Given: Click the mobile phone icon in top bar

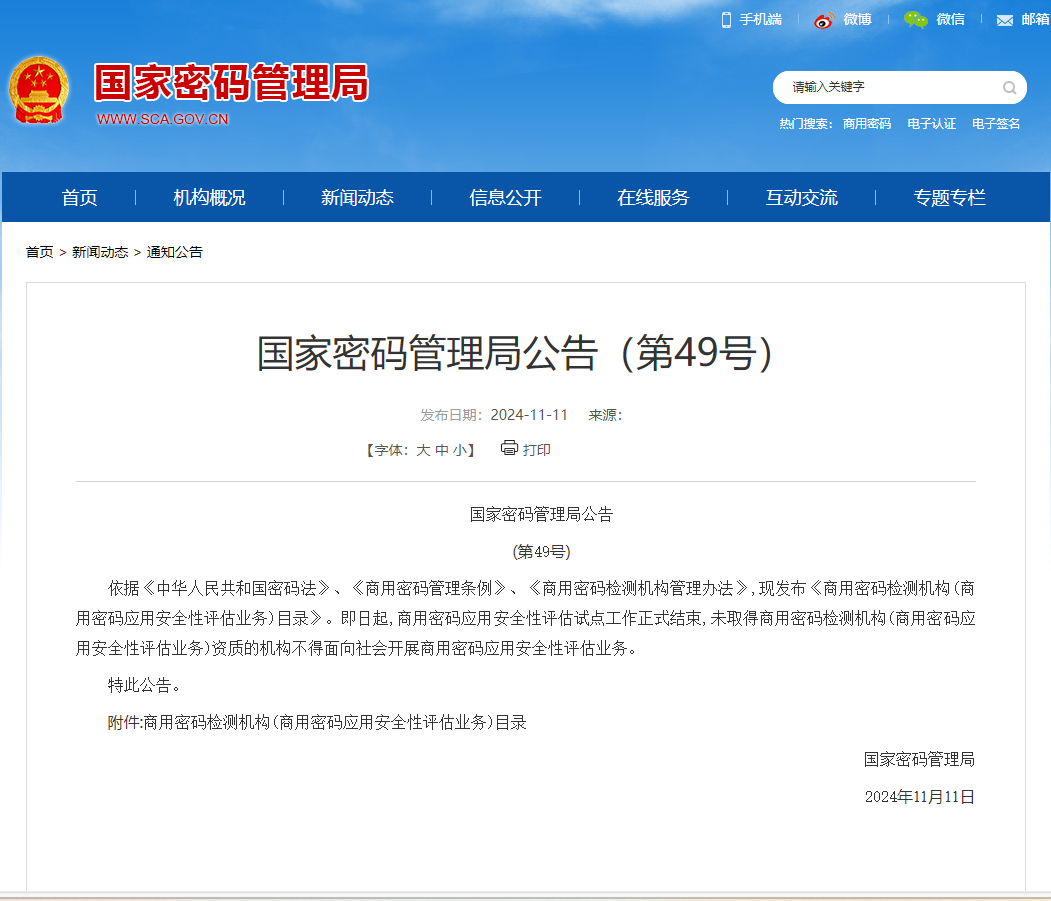Looking at the screenshot, I should (x=727, y=20).
